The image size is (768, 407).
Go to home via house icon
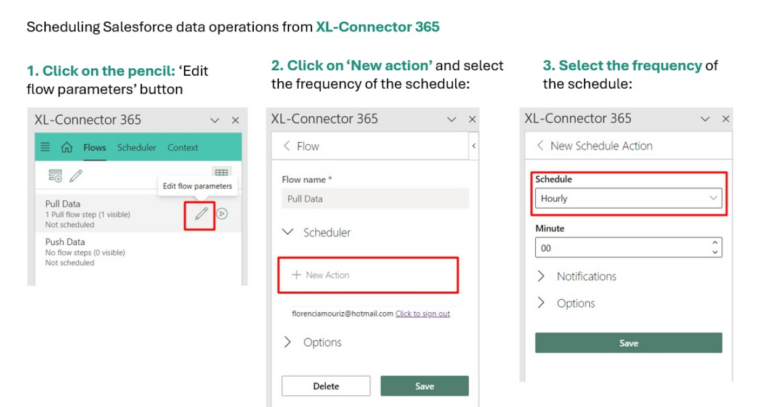coord(66,148)
